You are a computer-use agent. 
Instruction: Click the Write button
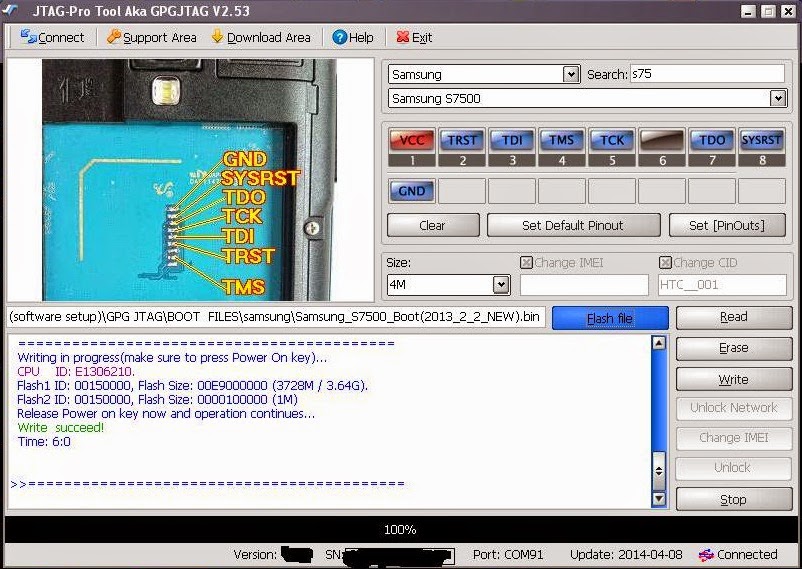[734, 380]
